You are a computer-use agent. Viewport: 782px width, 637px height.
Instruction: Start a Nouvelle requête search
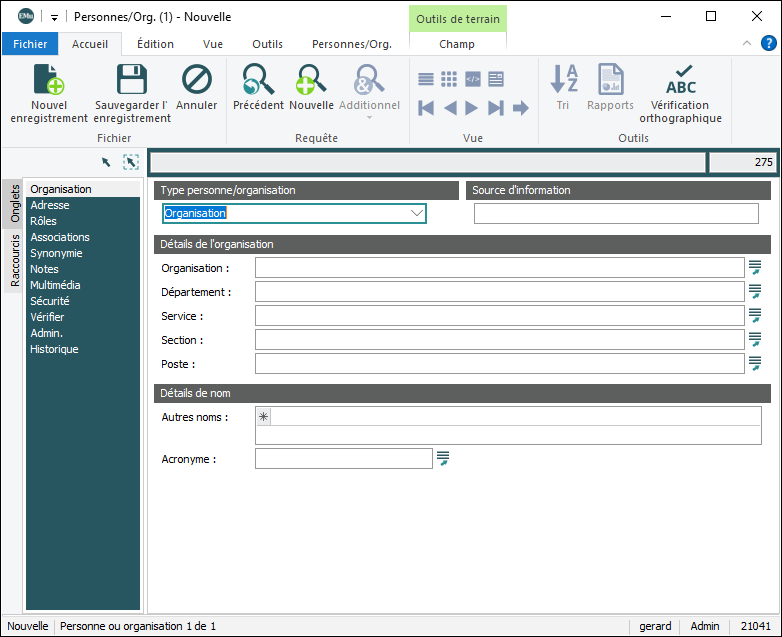[311, 81]
